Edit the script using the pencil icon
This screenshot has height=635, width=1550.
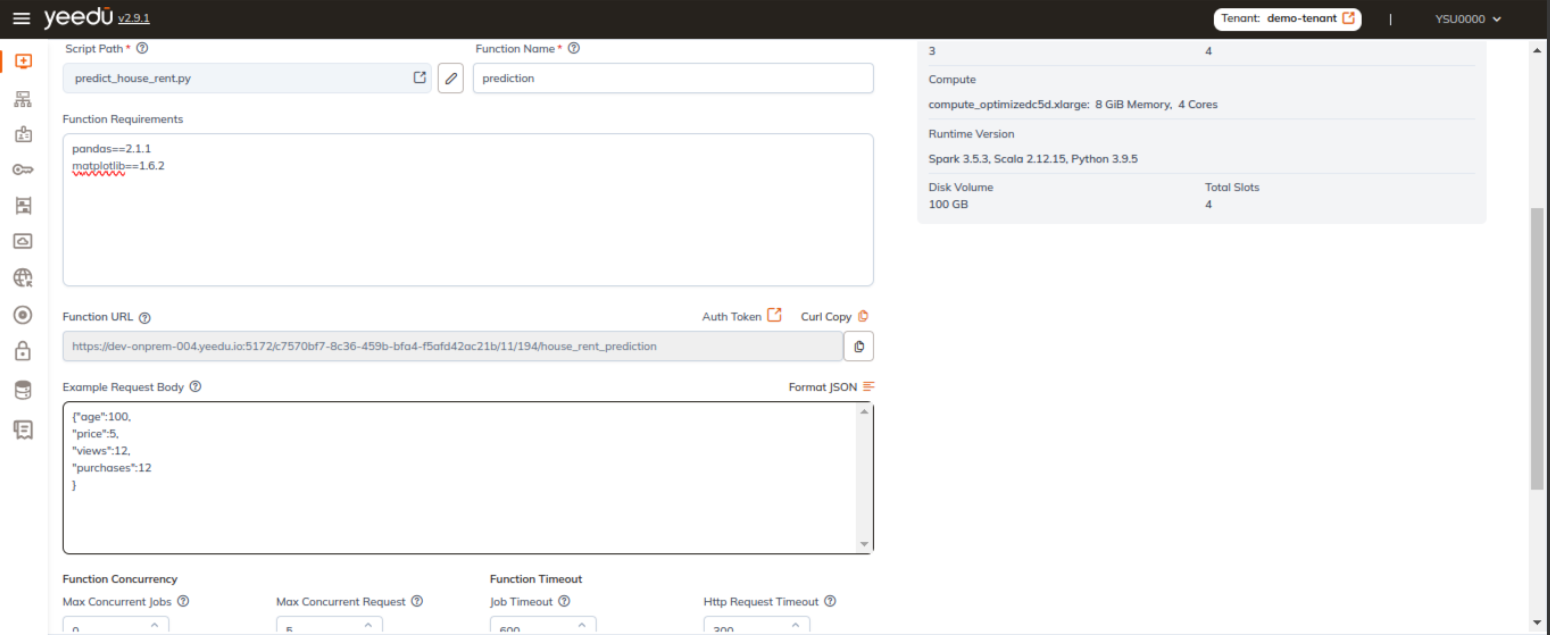[450, 78]
